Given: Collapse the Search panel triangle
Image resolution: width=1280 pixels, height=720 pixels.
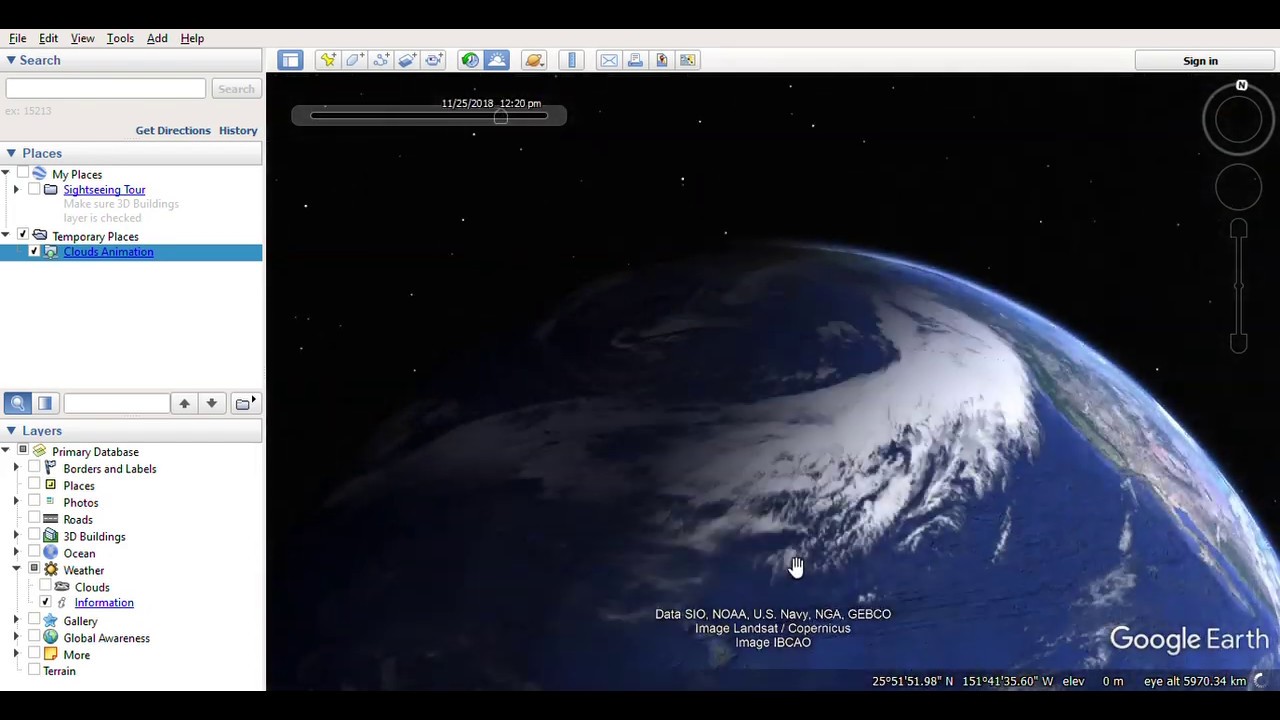Looking at the screenshot, I should coord(10,60).
